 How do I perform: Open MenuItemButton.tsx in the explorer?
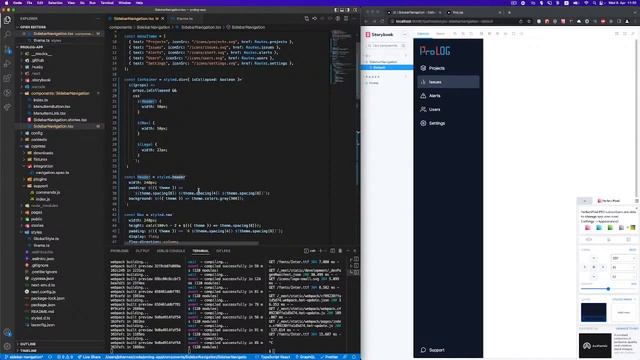[x=52, y=107]
